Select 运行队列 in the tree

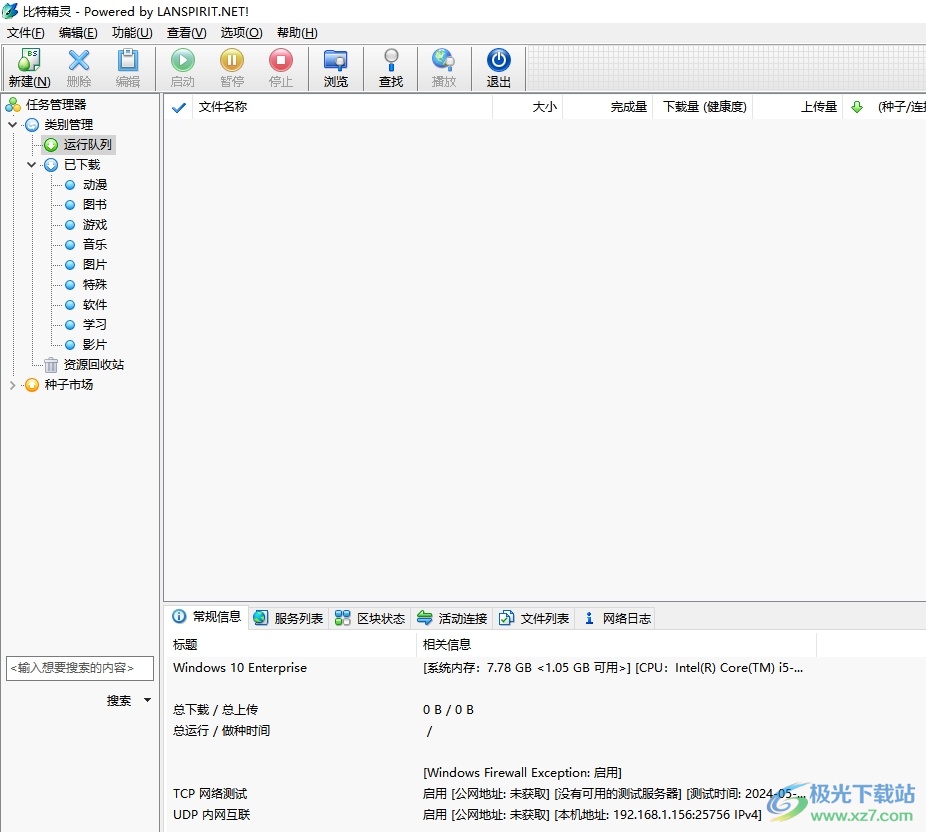coord(87,145)
